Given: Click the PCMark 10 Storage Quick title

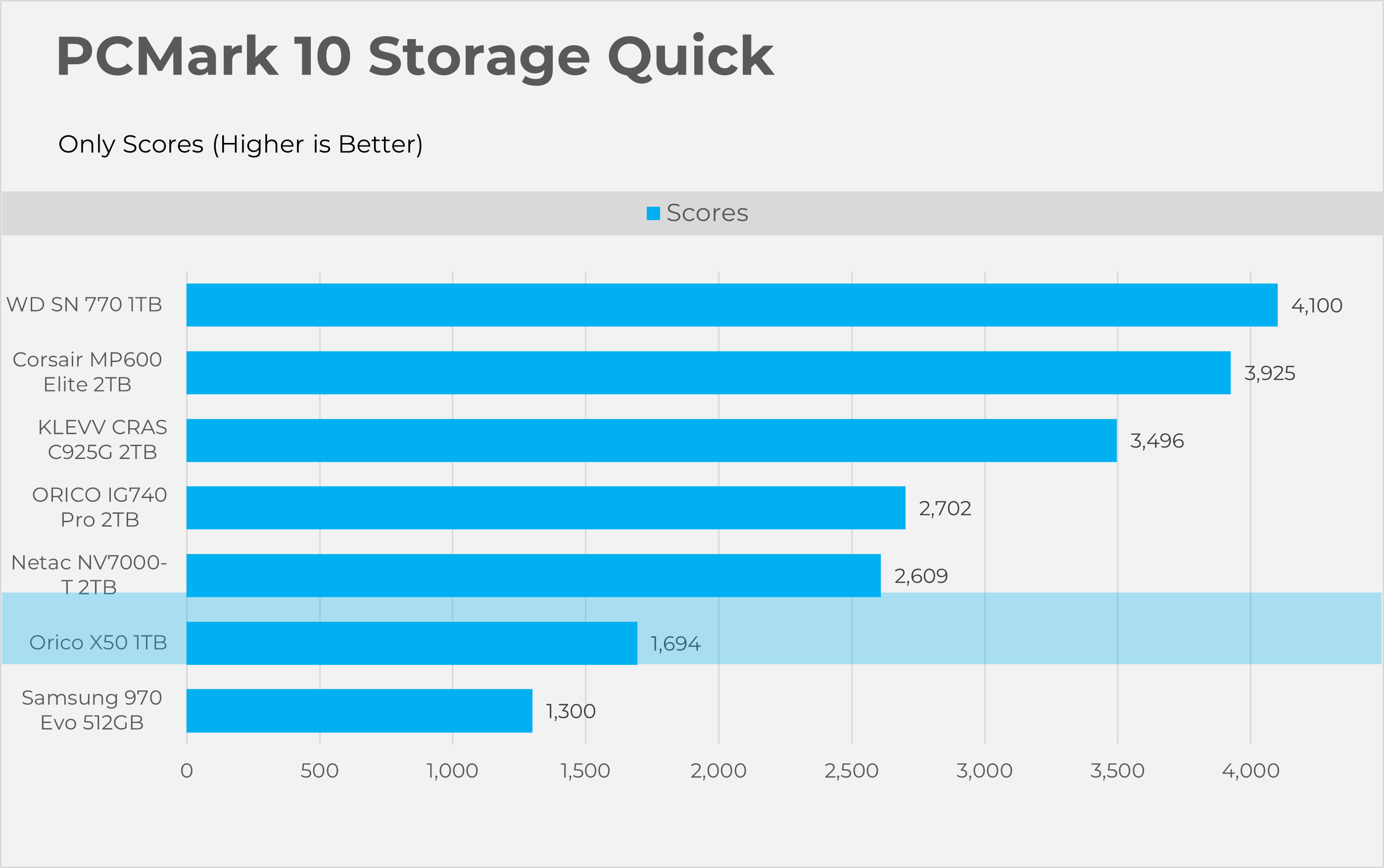Looking at the screenshot, I should tap(415, 56).
